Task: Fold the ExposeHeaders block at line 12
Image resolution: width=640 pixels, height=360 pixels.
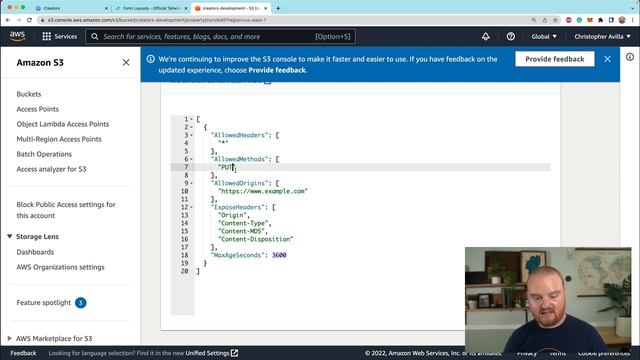Action: (x=191, y=207)
